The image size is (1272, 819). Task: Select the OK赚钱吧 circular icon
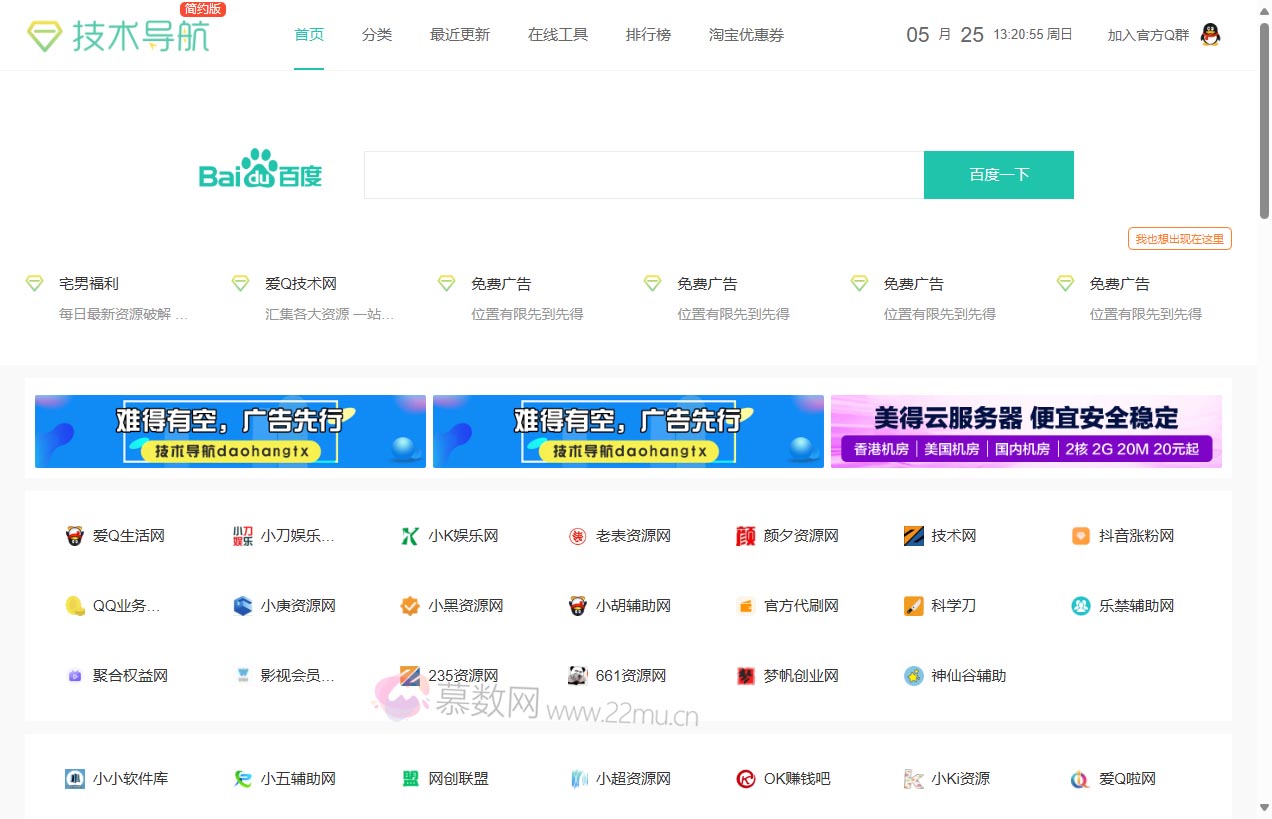click(x=745, y=778)
